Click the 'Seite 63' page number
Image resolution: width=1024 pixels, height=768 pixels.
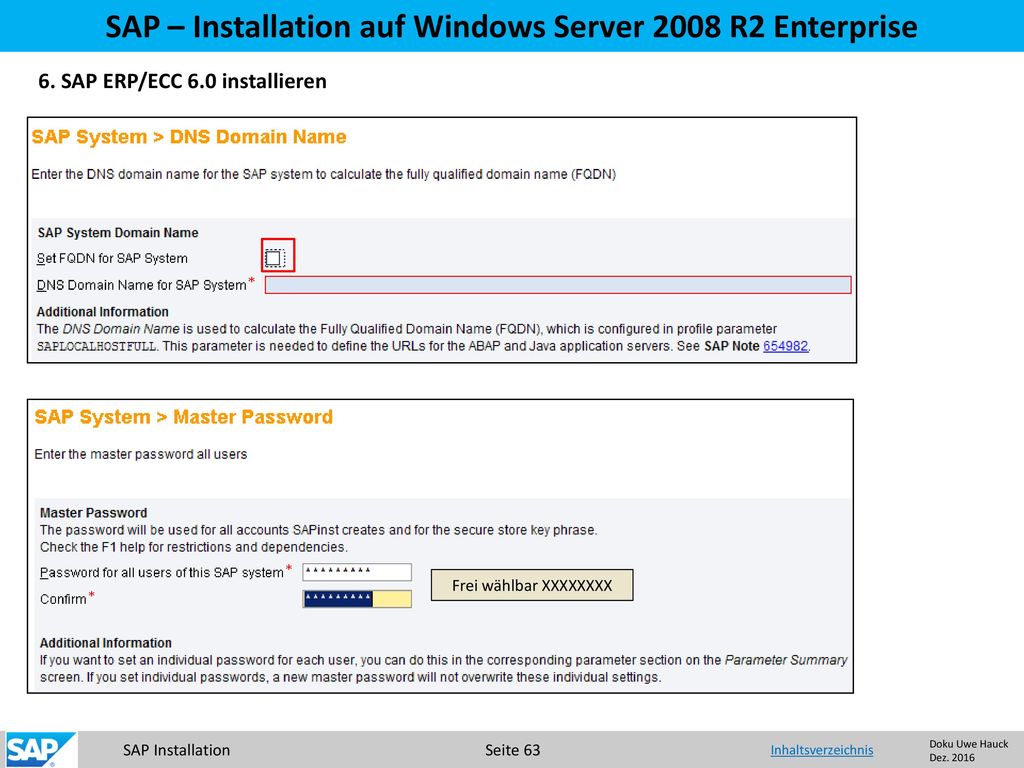[513, 750]
